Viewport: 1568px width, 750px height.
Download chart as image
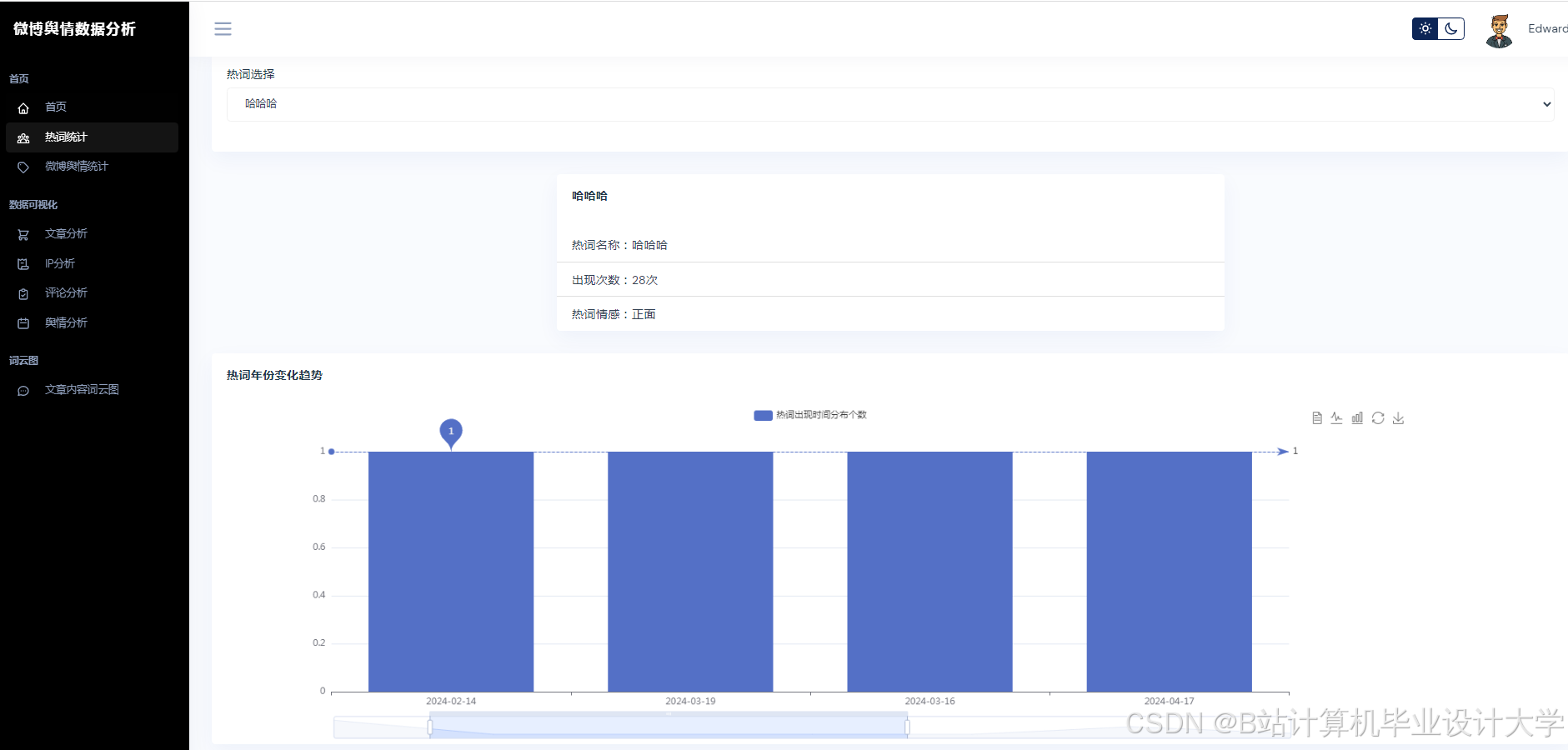click(1399, 417)
